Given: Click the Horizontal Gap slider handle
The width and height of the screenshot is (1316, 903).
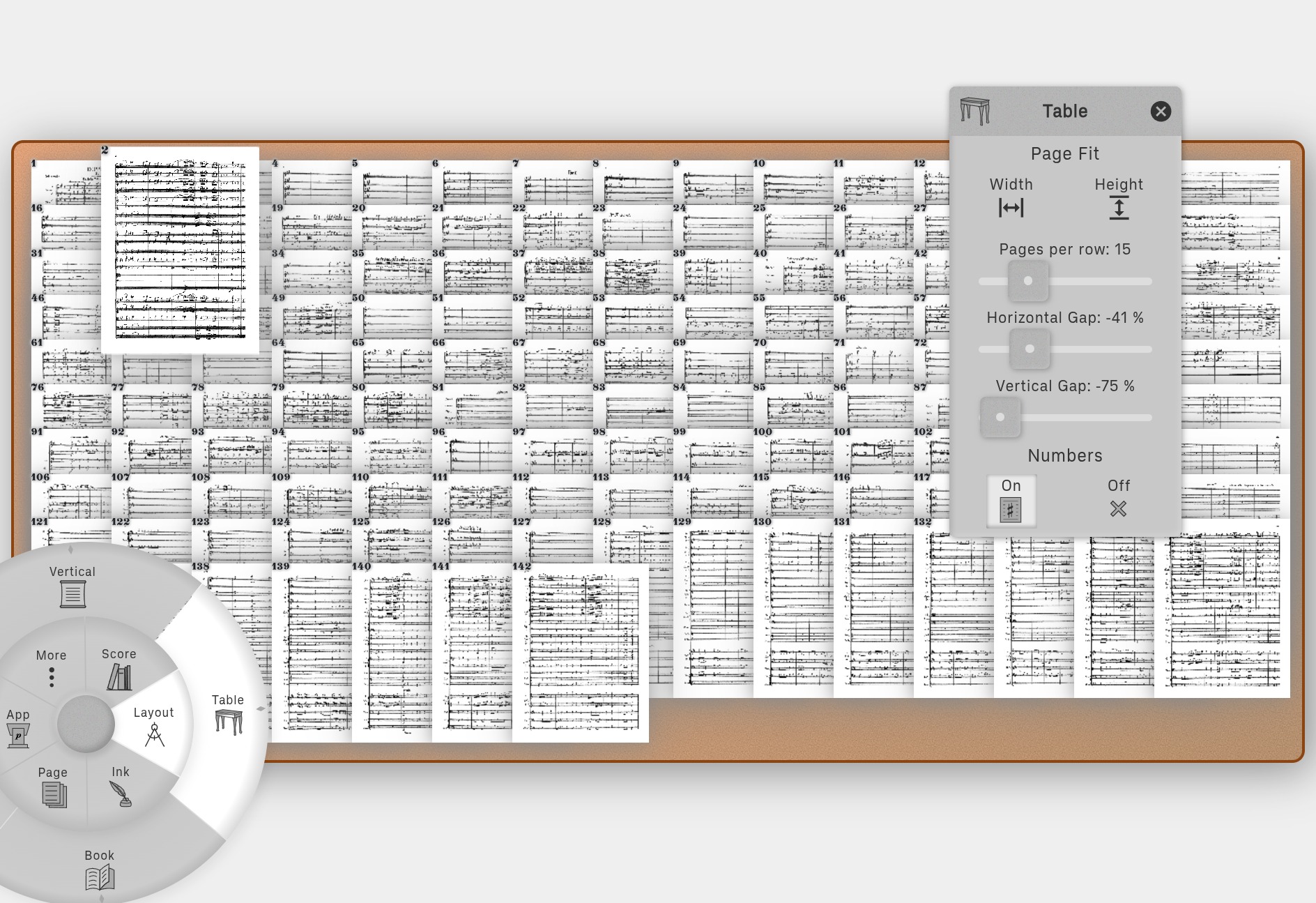Looking at the screenshot, I should tap(1030, 349).
